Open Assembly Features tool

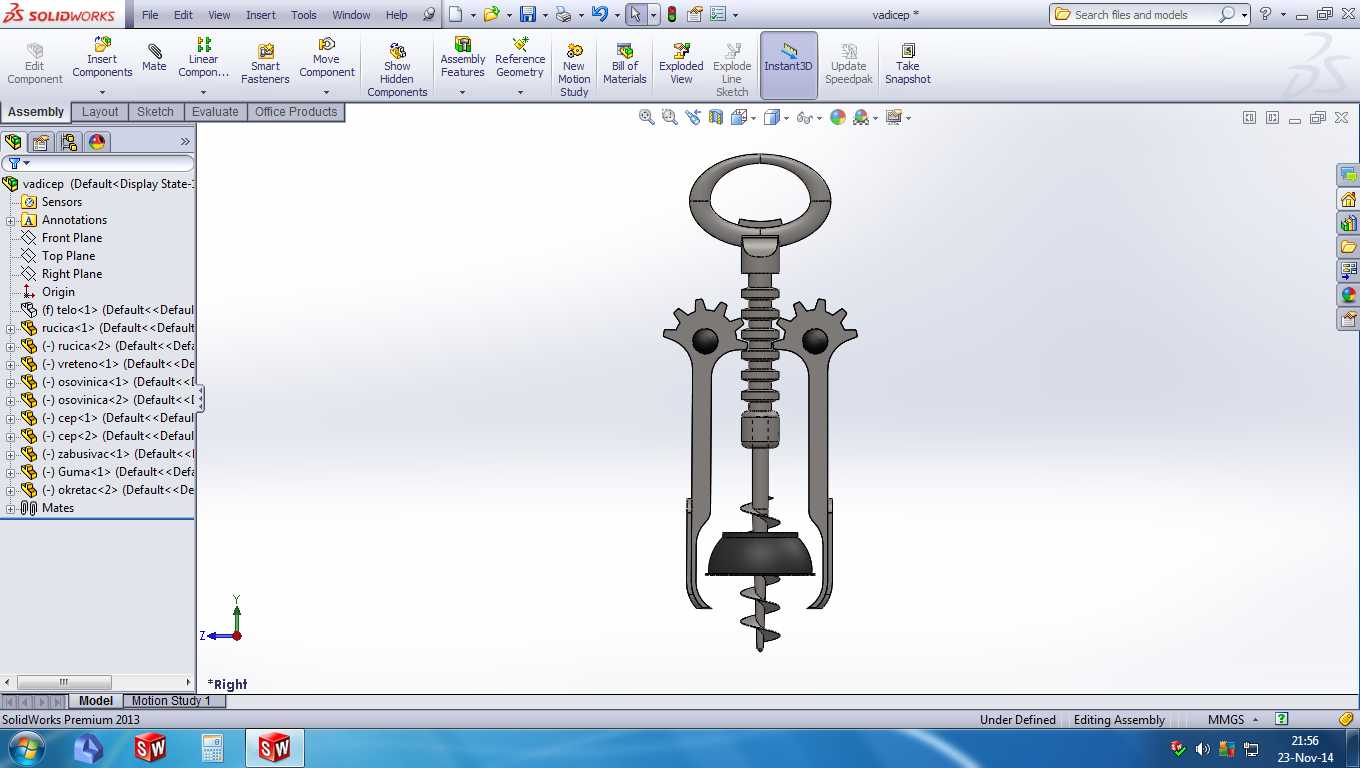463,58
